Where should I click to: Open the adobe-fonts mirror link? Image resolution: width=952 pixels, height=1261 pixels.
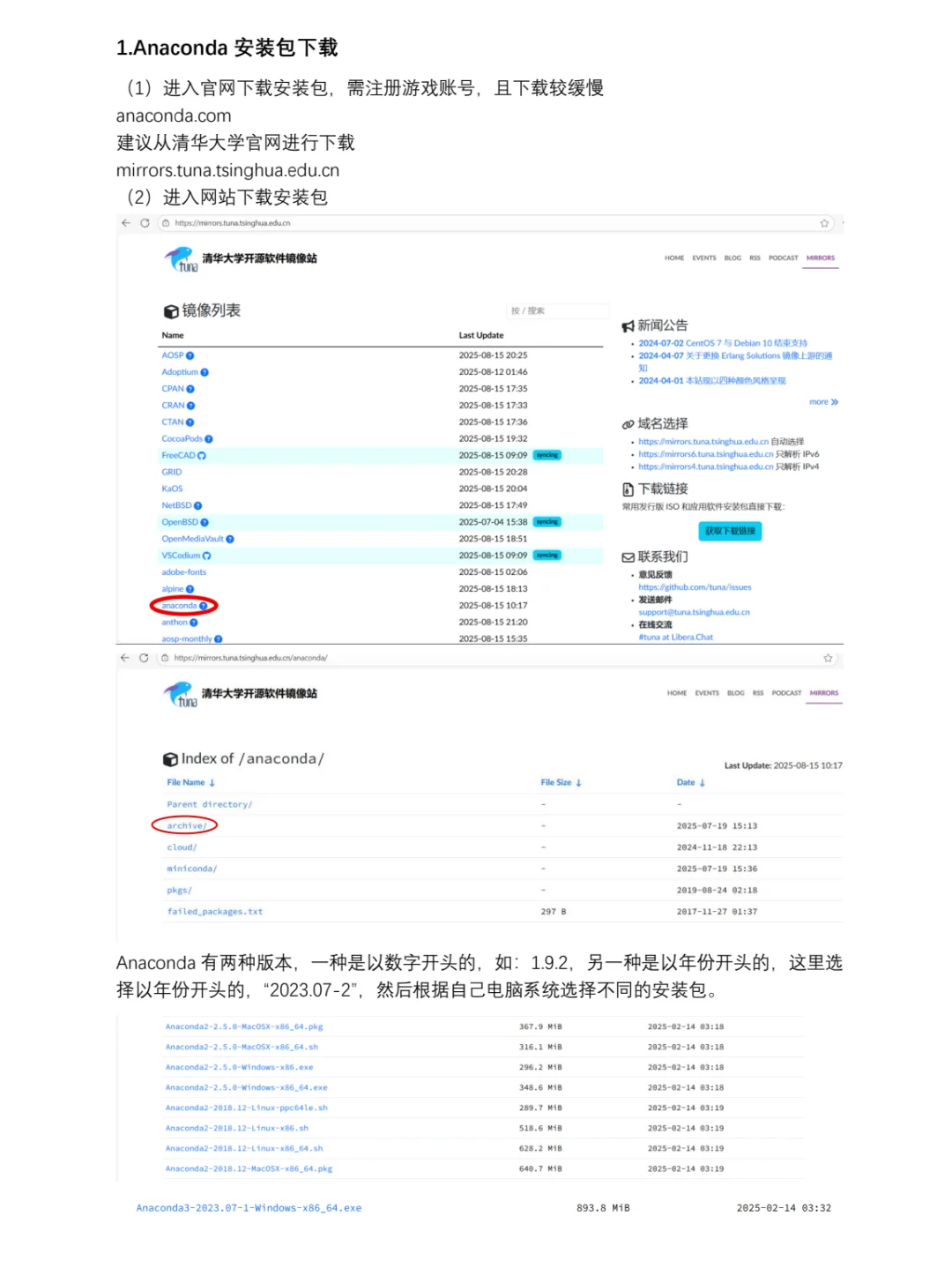pyautogui.click(x=183, y=572)
